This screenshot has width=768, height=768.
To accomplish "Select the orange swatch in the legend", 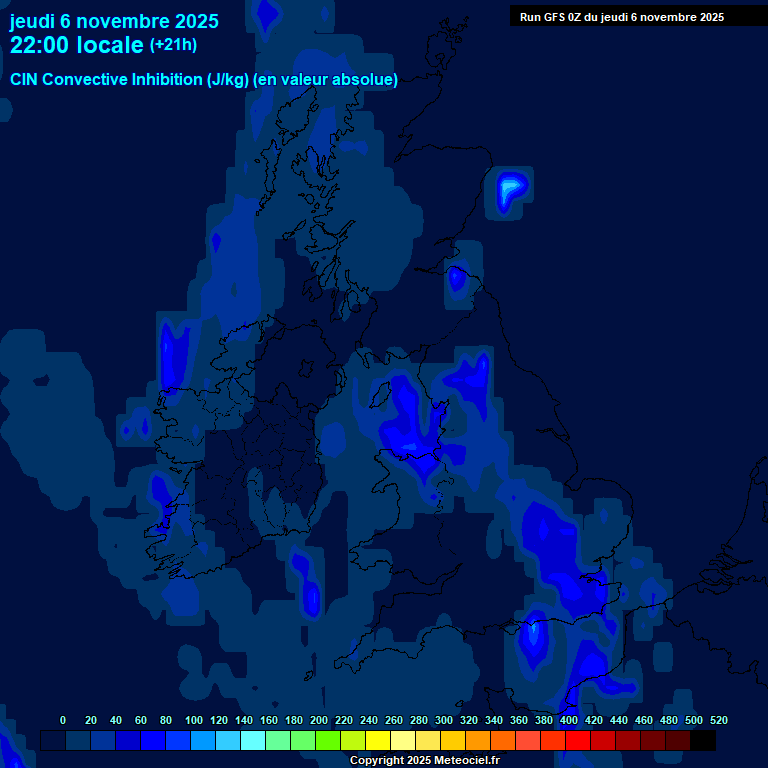I will [x=478, y=740].
